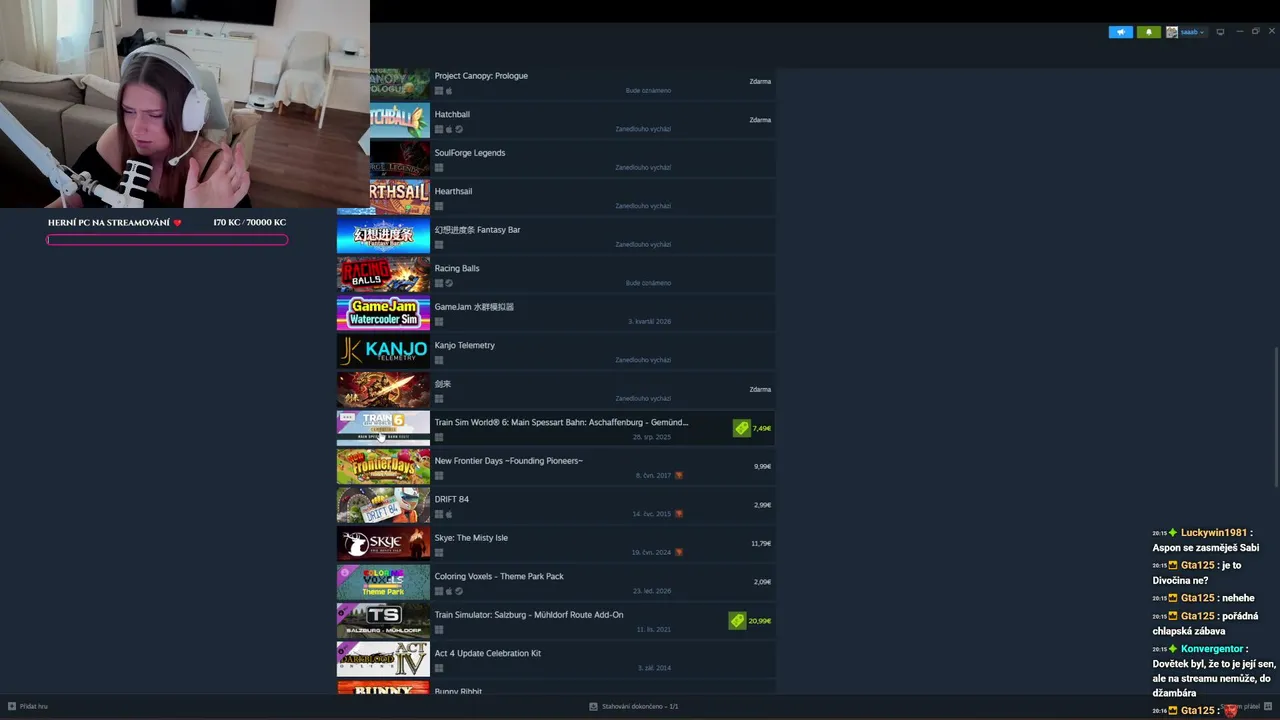Image resolution: width=1280 pixels, height=720 pixels.
Task: Expand the saaab account dropdown
Action: 1192,32
